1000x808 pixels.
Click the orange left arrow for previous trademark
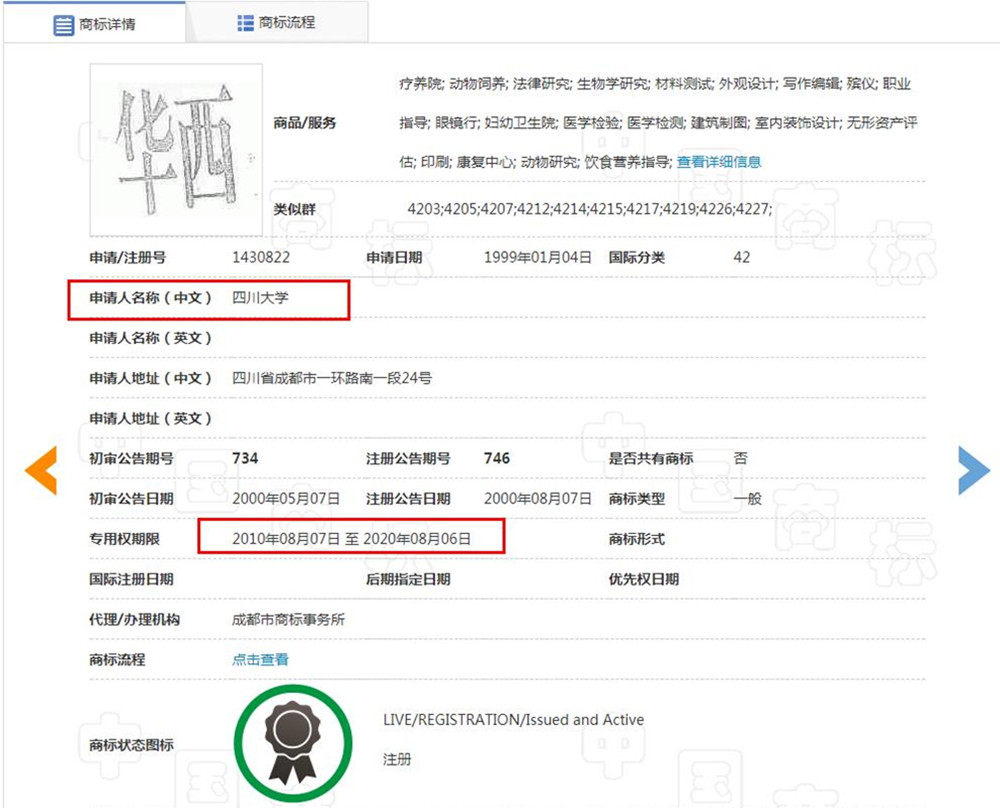pos(41,470)
